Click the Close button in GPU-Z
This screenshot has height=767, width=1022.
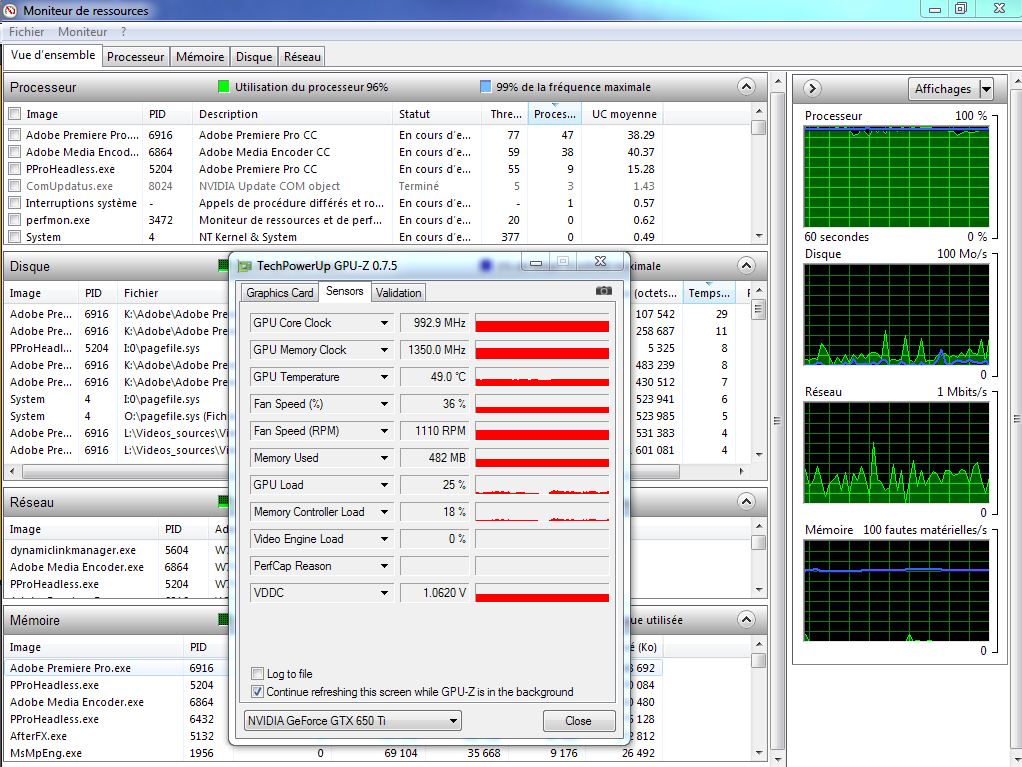pos(578,721)
